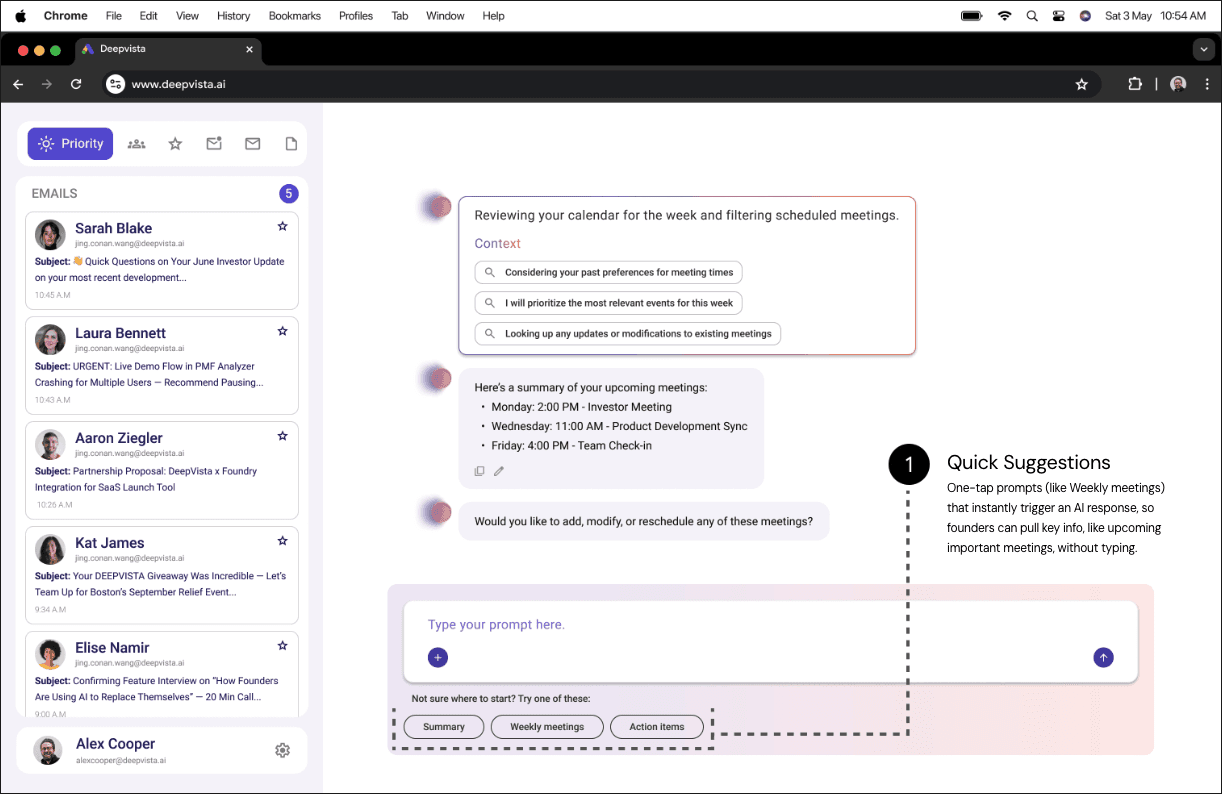1222x794 pixels.
Task: Click the plus attachment button in prompt box
Action: 438,657
